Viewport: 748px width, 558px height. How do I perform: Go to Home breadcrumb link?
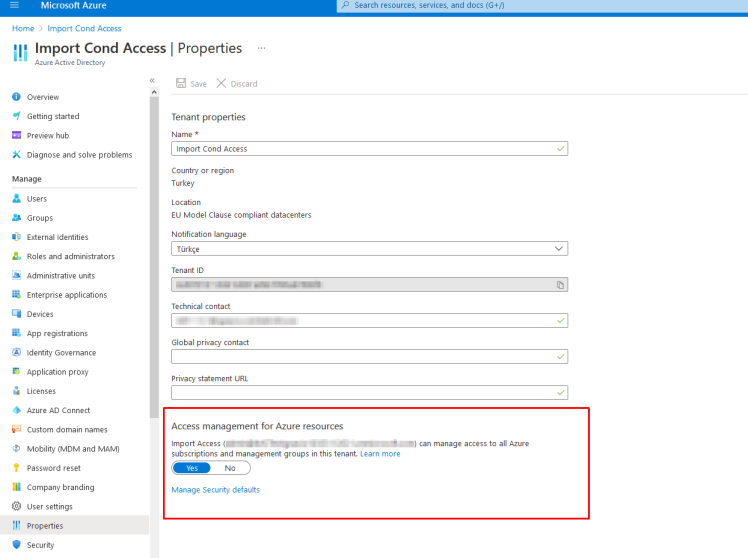tap(23, 29)
